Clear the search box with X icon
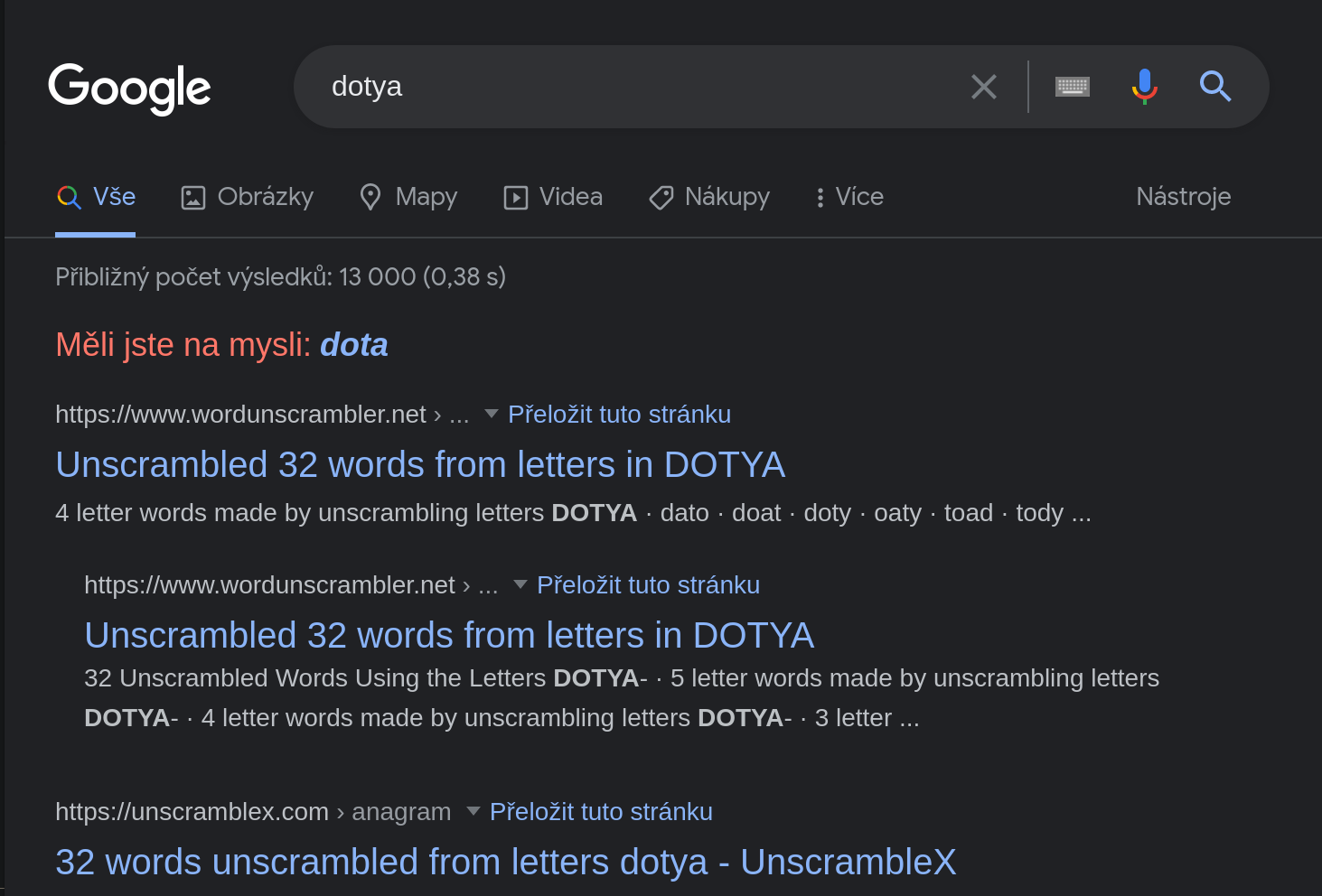This screenshot has height=896, width=1322. coord(983,87)
